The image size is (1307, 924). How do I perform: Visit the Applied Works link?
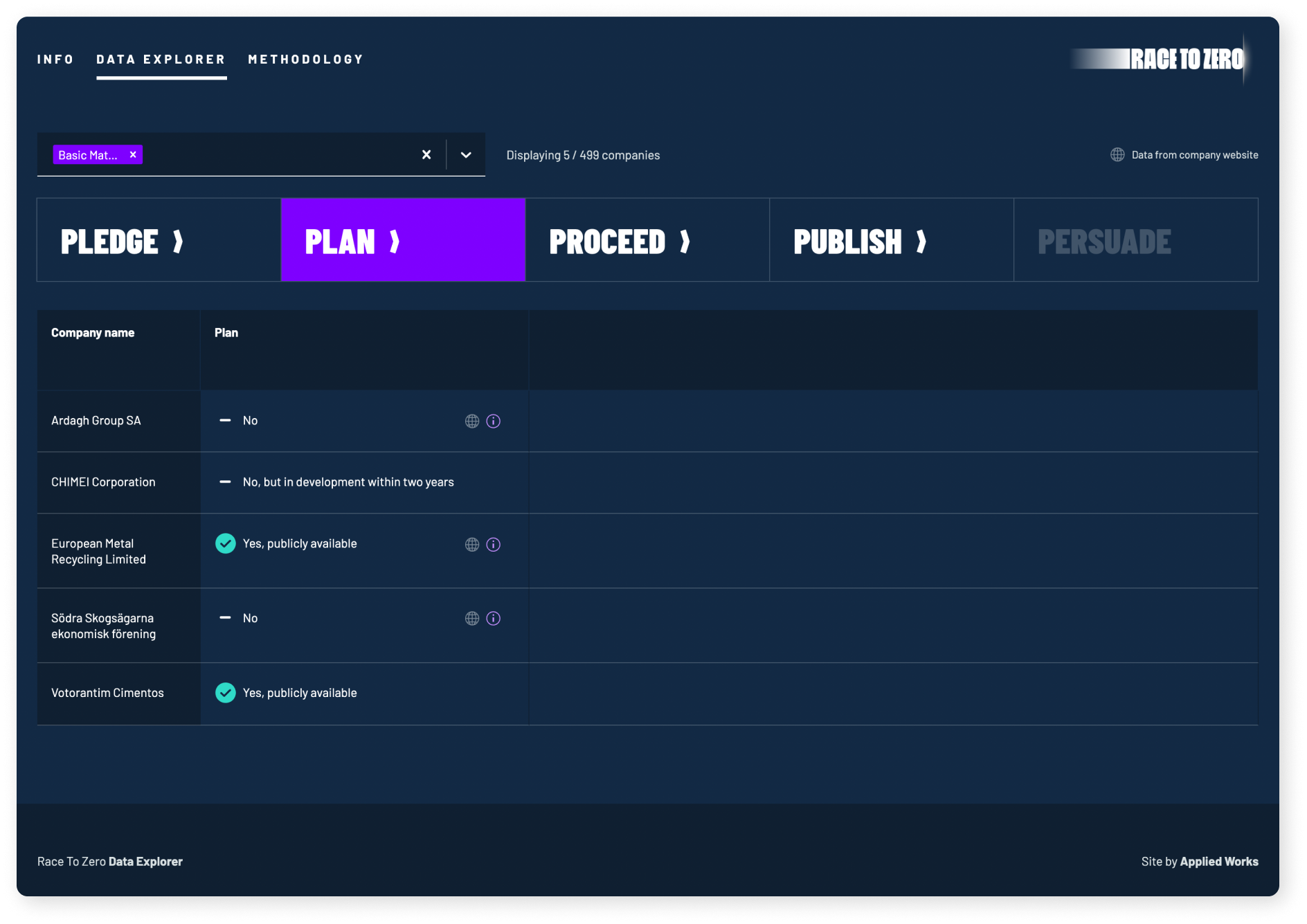tap(1219, 861)
